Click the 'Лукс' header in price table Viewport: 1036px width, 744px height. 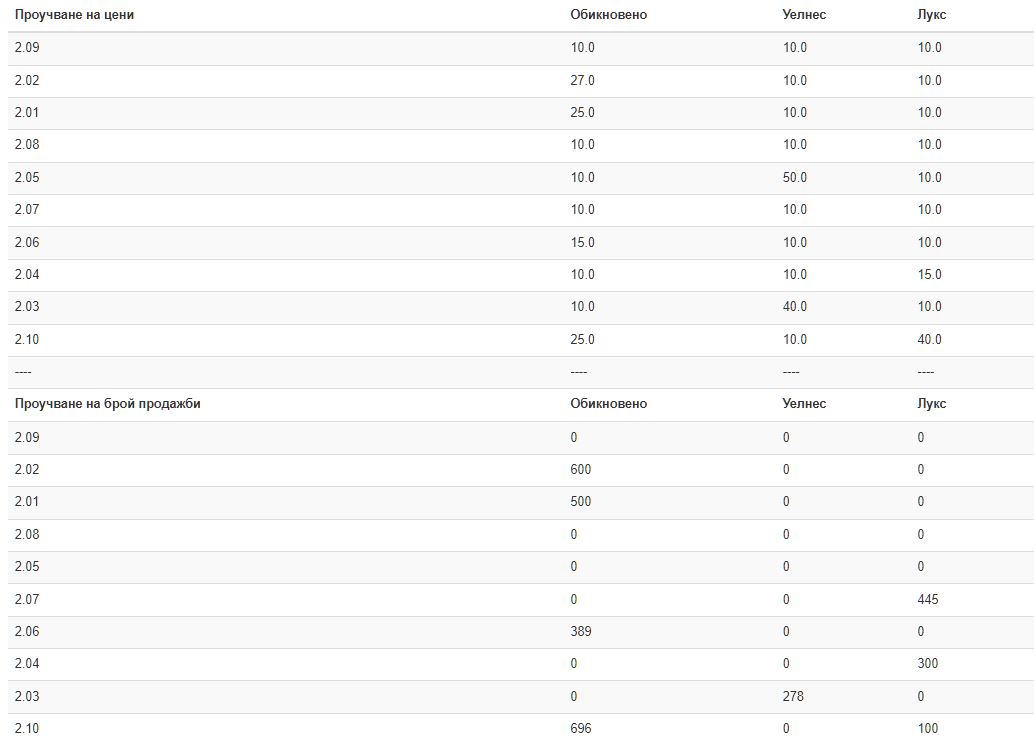[x=932, y=15]
